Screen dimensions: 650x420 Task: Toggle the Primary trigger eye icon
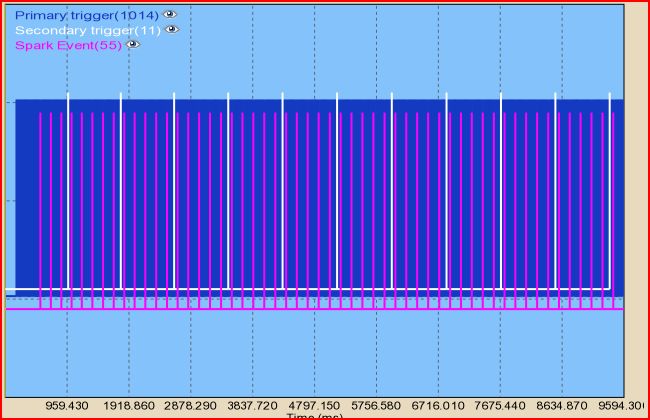click(x=171, y=15)
